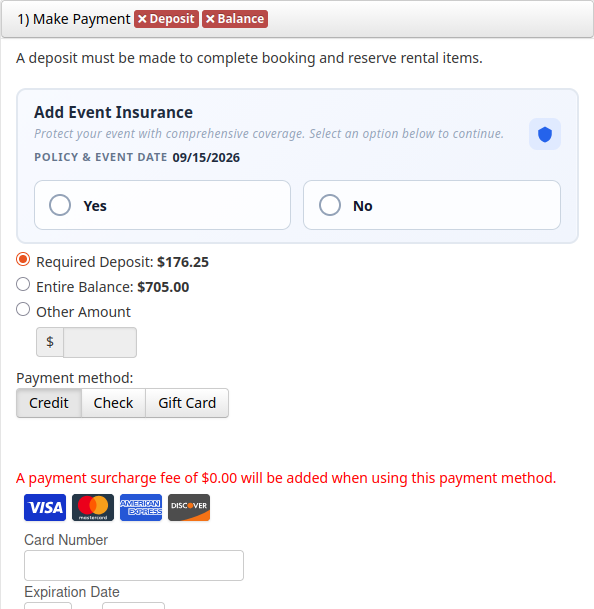Click the blue shield insurance icon
594x609 pixels.
(x=545, y=134)
